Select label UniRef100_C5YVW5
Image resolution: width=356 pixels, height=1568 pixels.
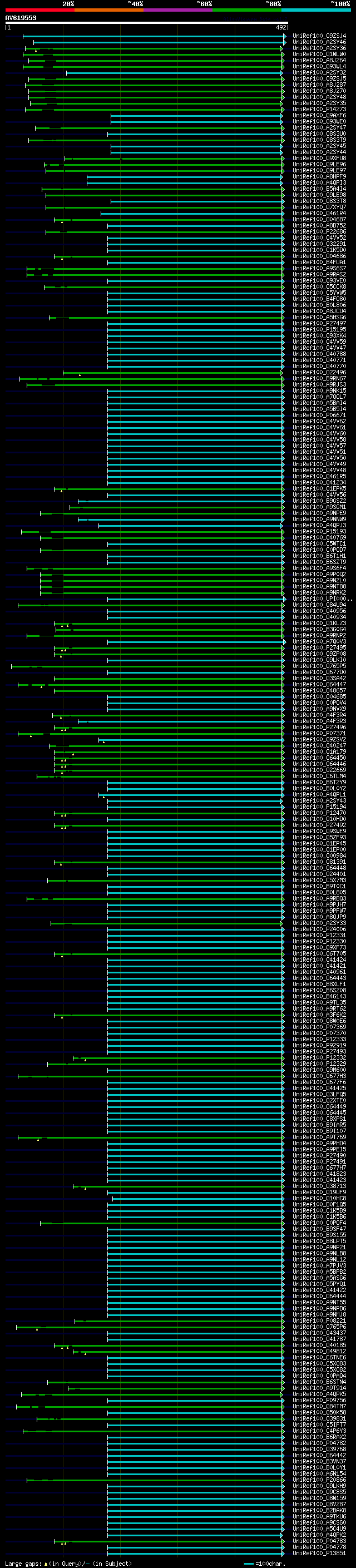pos(319,293)
